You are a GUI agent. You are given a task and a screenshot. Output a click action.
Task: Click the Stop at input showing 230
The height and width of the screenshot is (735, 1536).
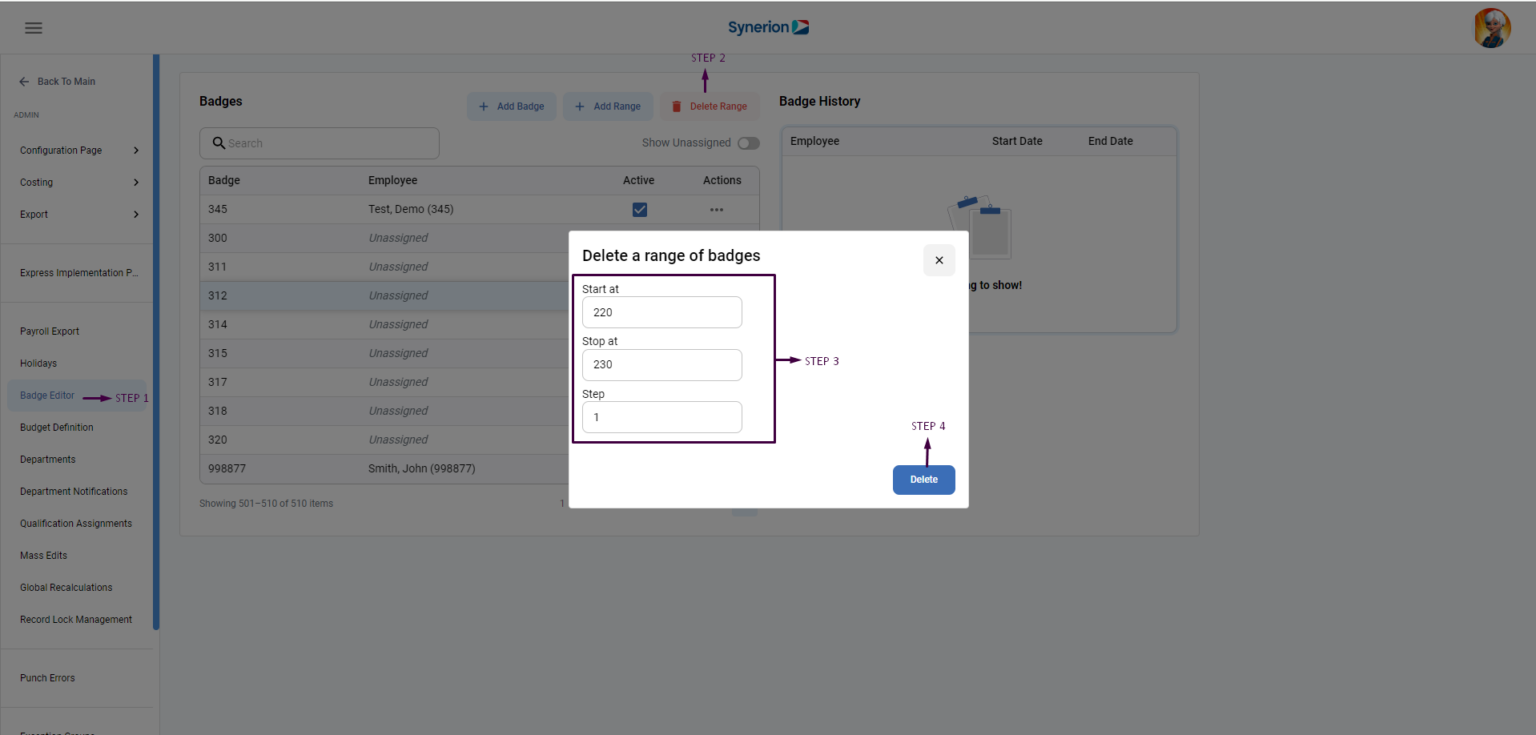click(661, 365)
